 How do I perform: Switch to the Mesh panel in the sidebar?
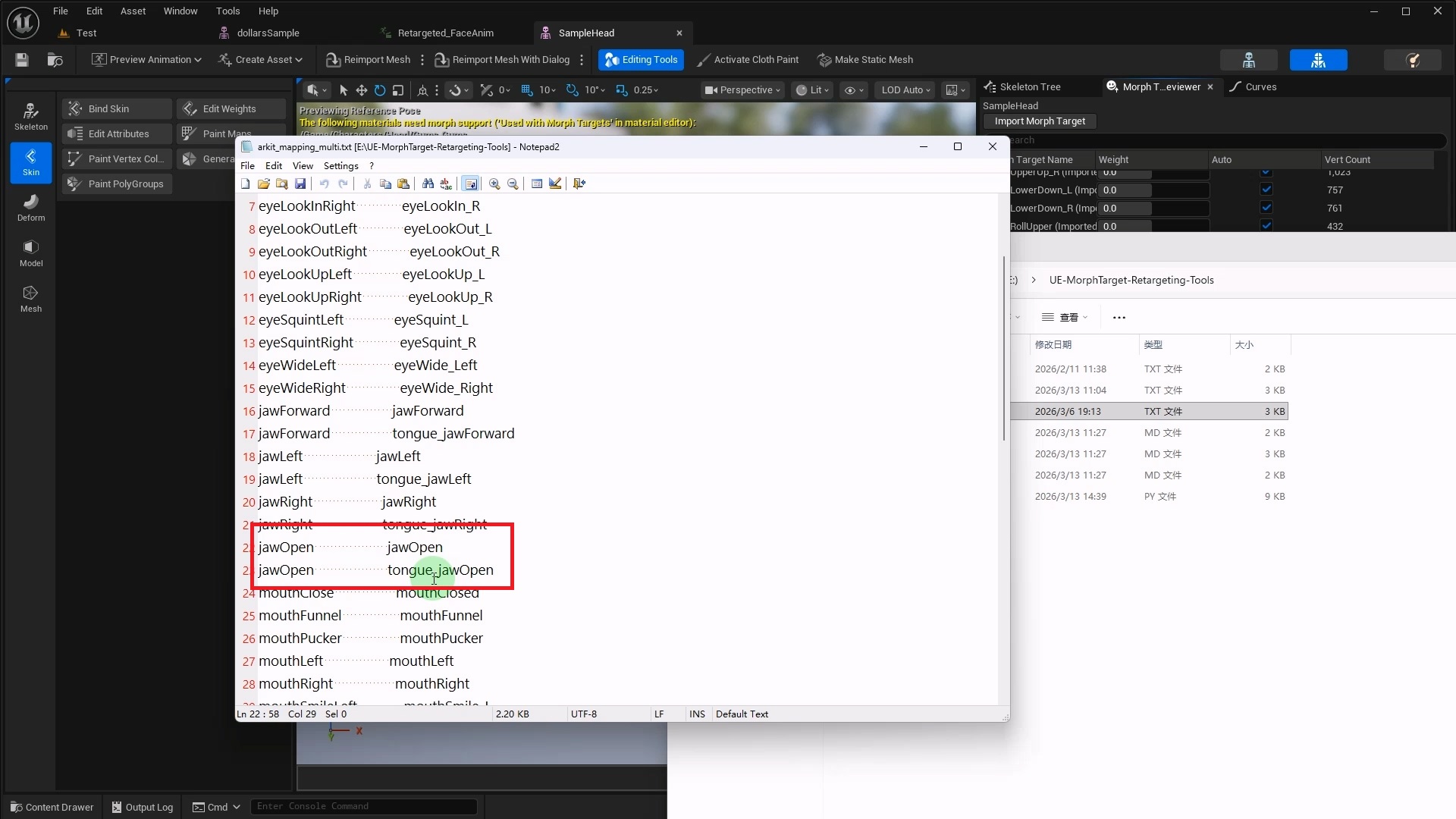[30, 297]
